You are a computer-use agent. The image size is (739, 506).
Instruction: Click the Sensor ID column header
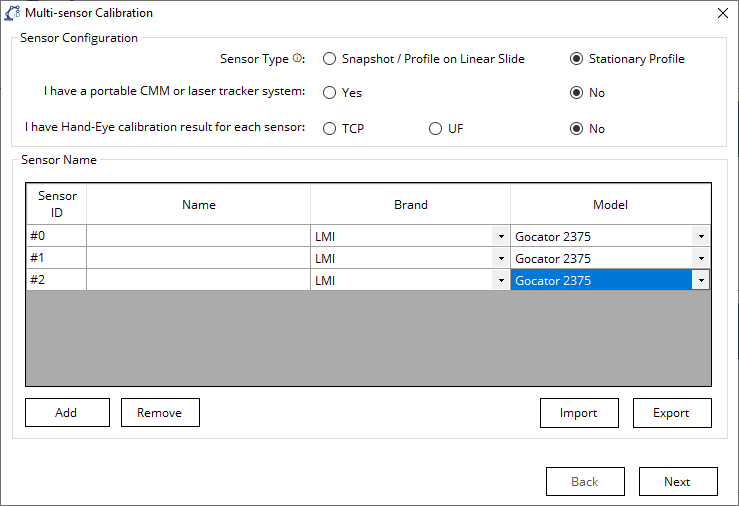pyautogui.click(x=57, y=204)
